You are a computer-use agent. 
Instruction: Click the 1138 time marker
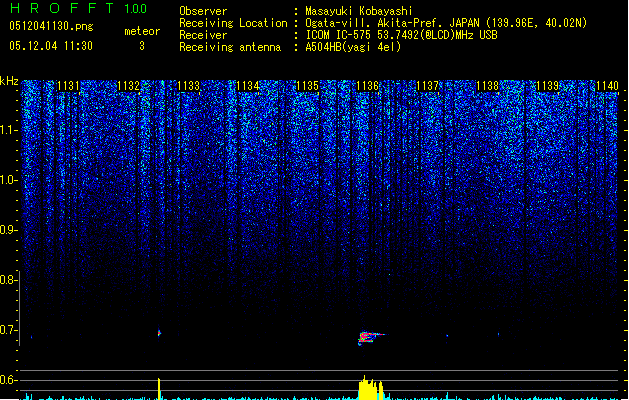tap(487, 86)
